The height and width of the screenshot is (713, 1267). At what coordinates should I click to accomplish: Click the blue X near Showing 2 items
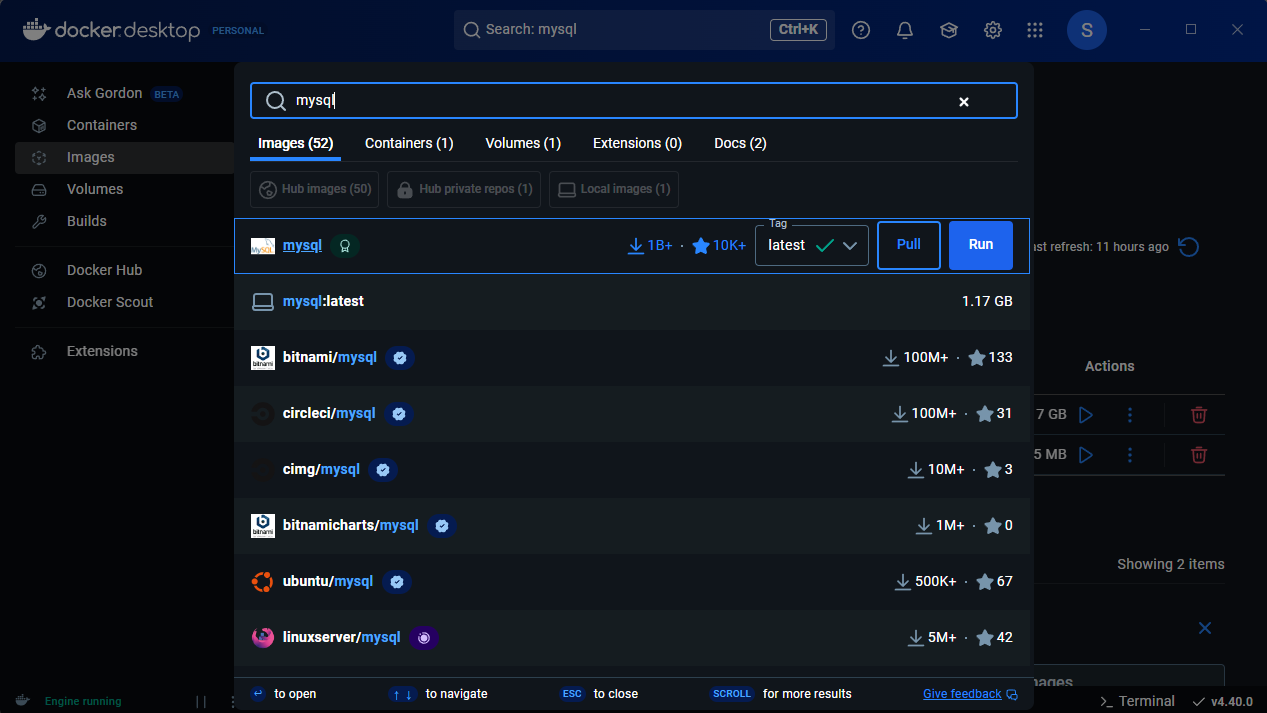1205,628
